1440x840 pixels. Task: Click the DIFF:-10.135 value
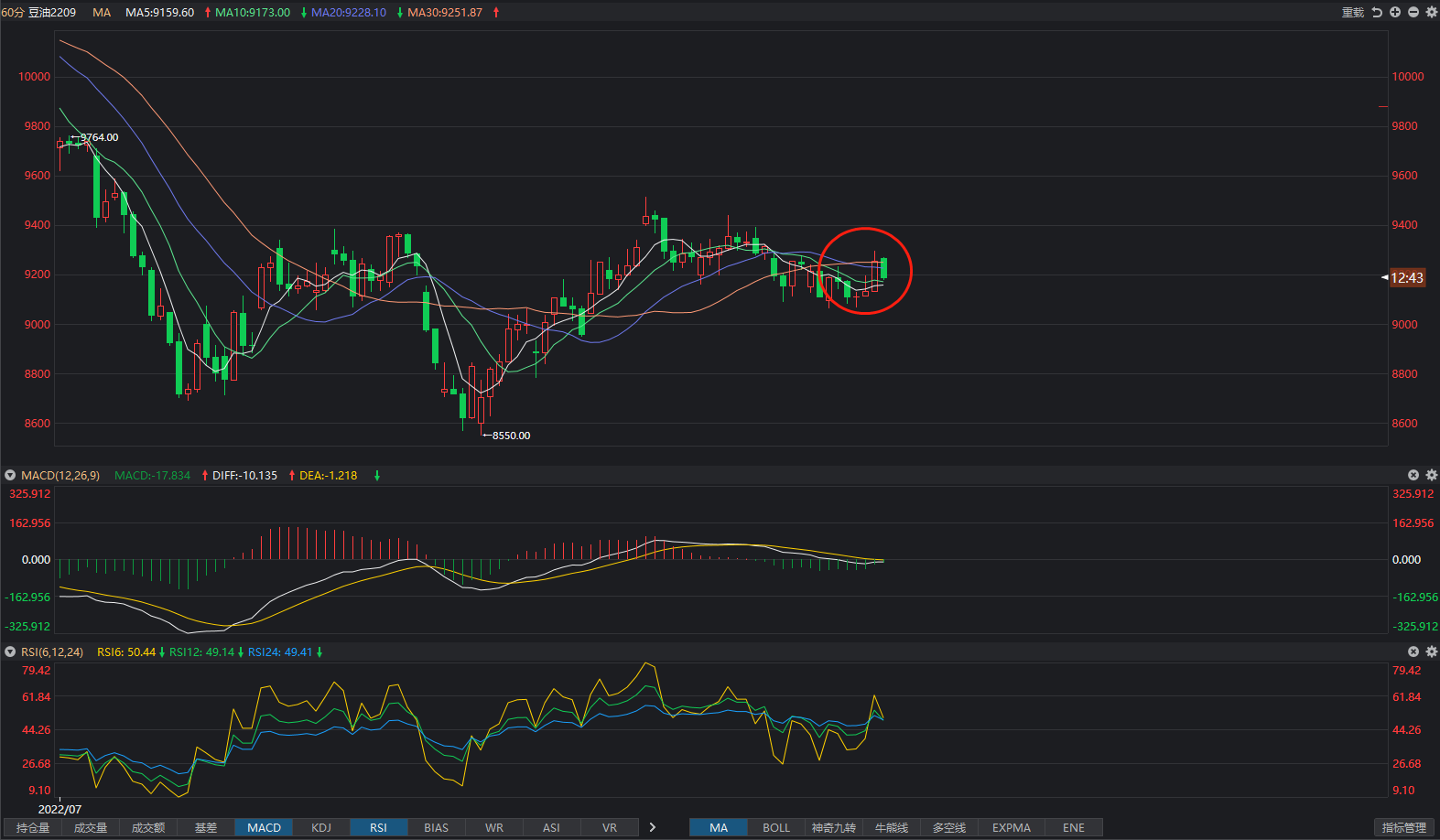[x=244, y=475]
